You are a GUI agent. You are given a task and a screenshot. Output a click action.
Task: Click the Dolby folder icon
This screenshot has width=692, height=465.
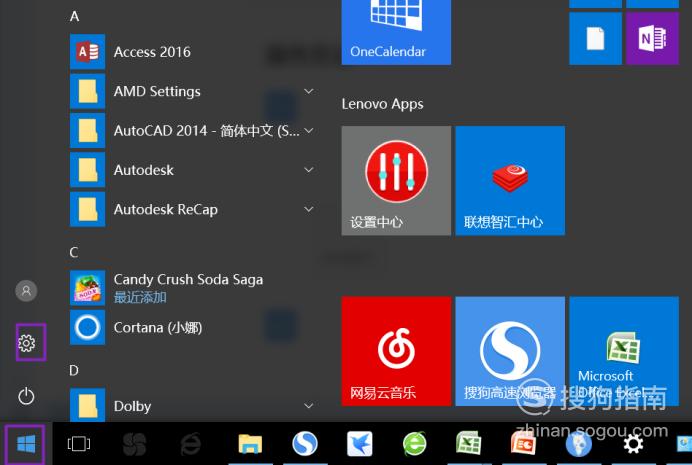tap(87, 405)
